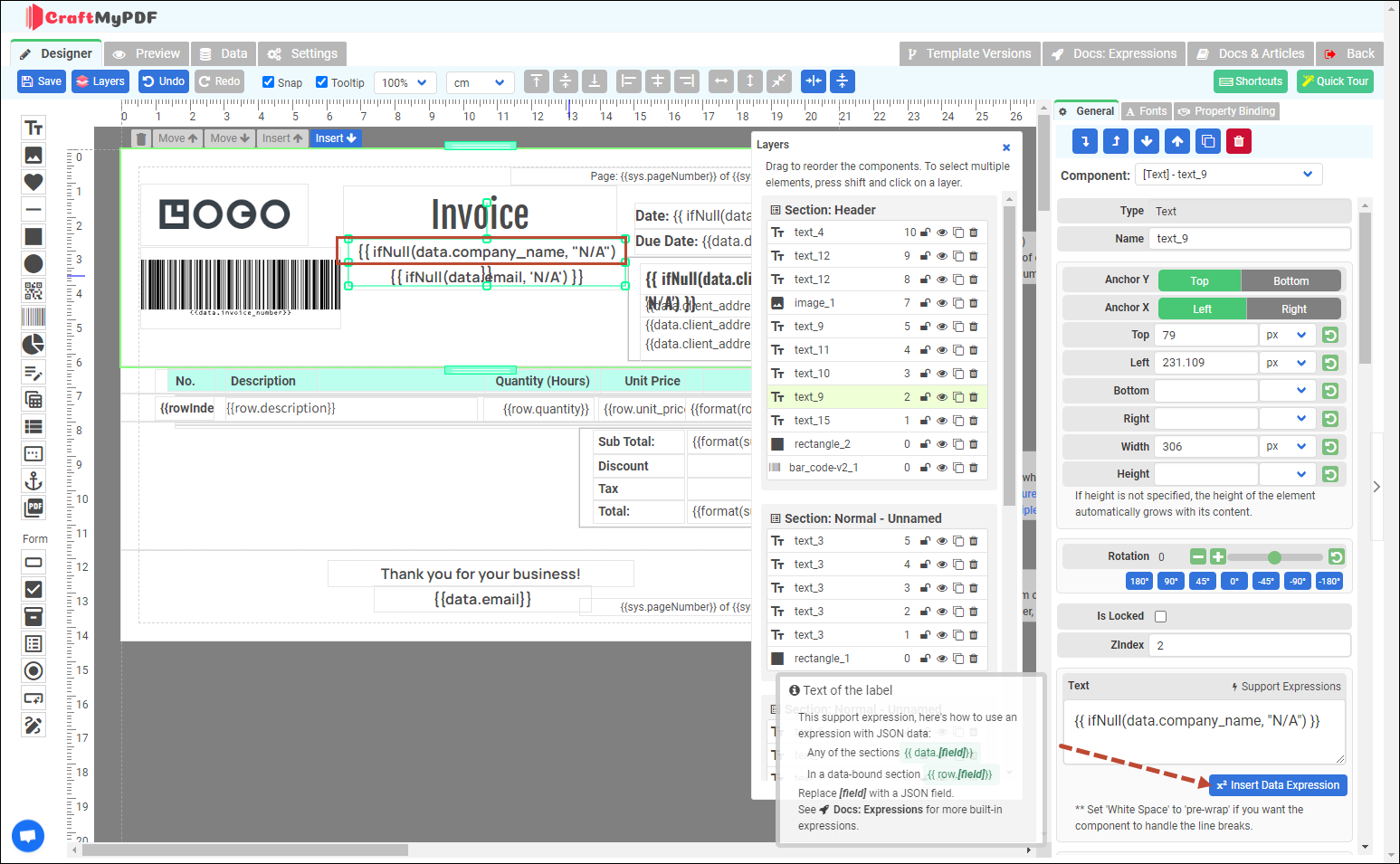Click the Insert Data Expression button
1400x864 pixels.
point(1278,785)
